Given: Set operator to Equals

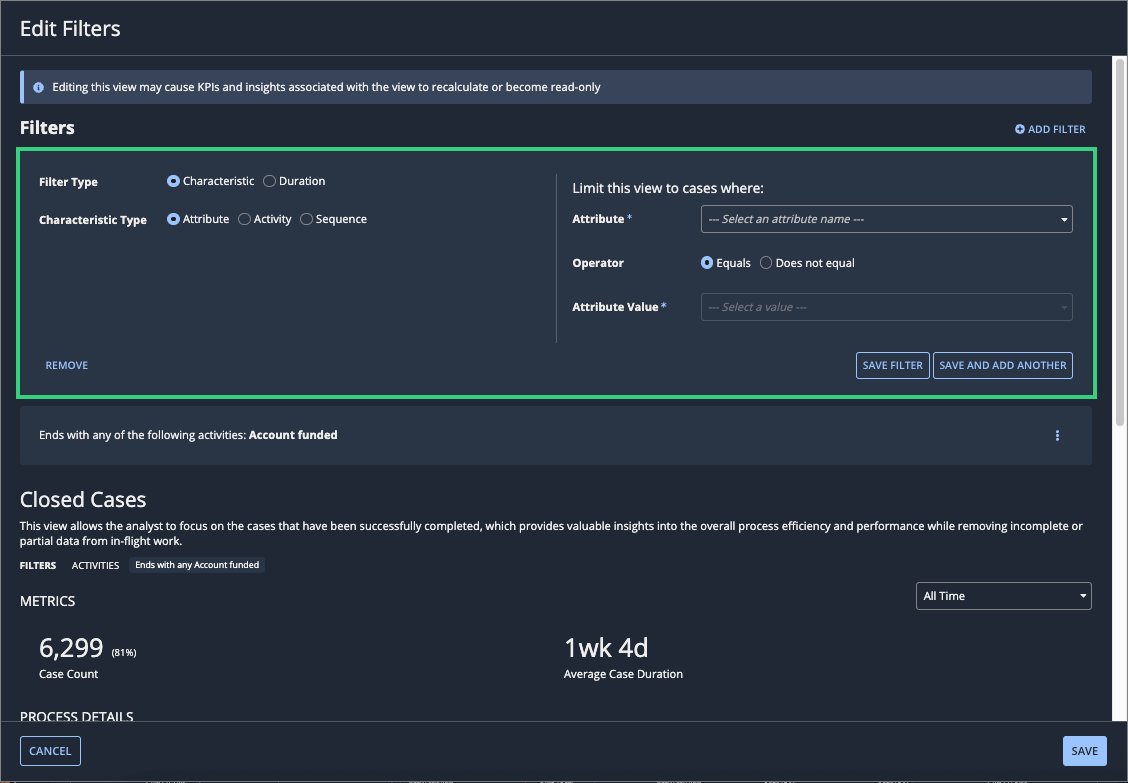Looking at the screenshot, I should (707, 263).
